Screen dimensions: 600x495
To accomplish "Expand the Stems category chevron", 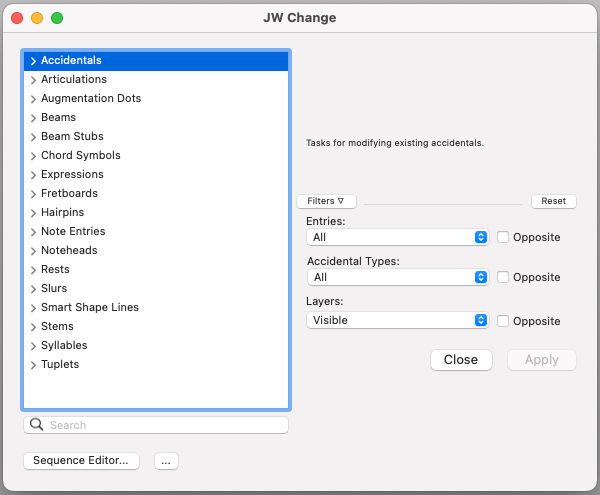I will click(x=33, y=327).
